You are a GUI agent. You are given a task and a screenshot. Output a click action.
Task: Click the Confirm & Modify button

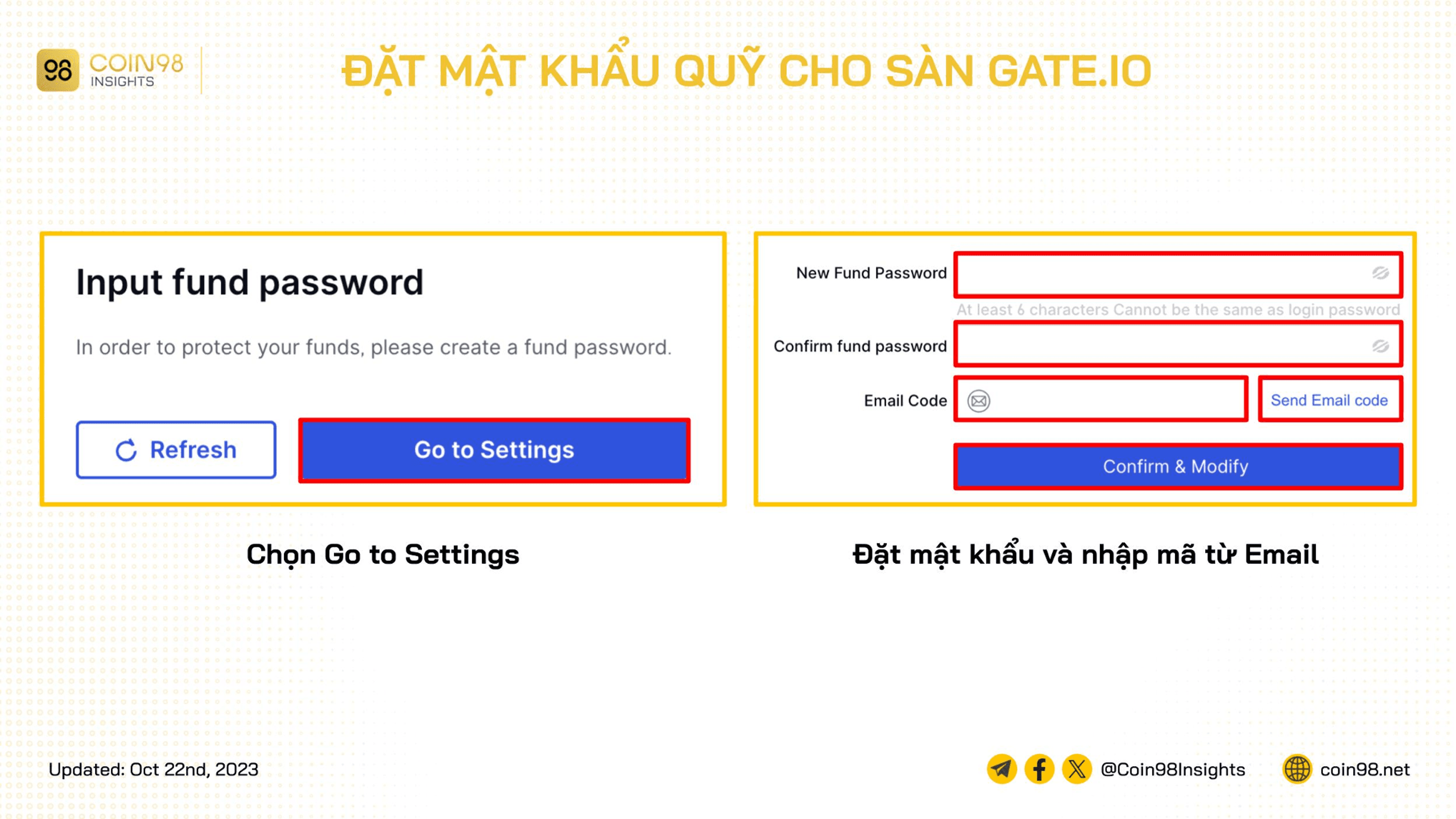point(1177,466)
